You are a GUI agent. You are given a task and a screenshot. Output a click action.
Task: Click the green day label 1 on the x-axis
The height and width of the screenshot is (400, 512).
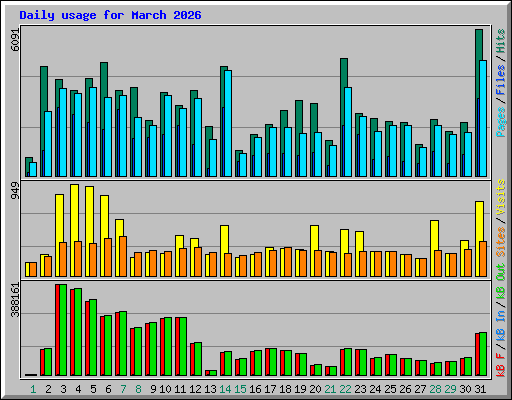[x=33, y=389]
